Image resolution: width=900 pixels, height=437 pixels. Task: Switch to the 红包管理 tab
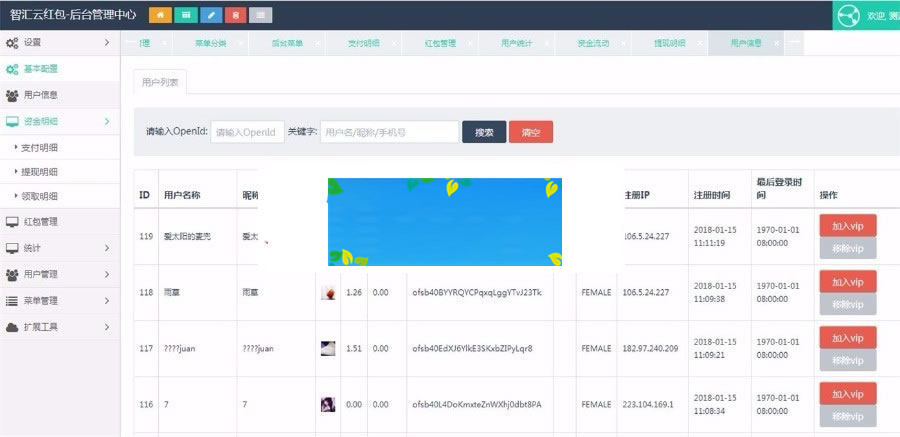pyautogui.click(x=440, y=44)
